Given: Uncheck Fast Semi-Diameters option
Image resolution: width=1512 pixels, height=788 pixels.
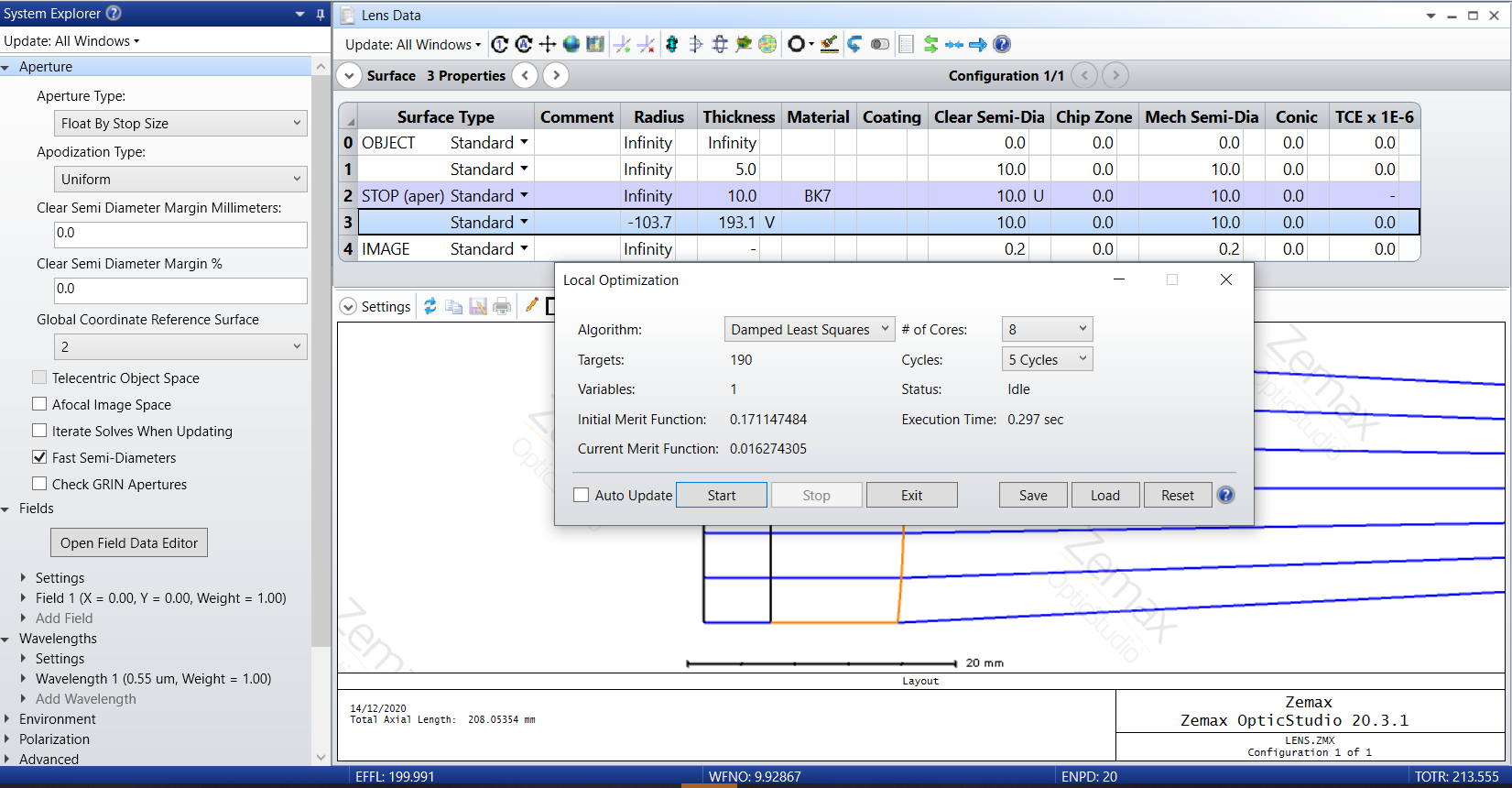Looking at the screenshot, I should 39,457.
